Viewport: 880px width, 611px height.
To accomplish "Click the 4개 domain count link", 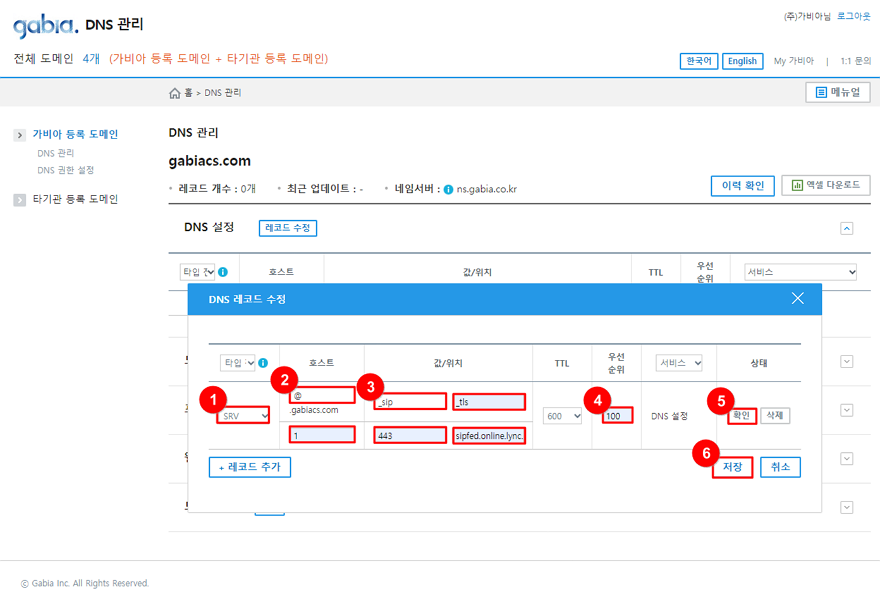I will (x=91, y=58).
